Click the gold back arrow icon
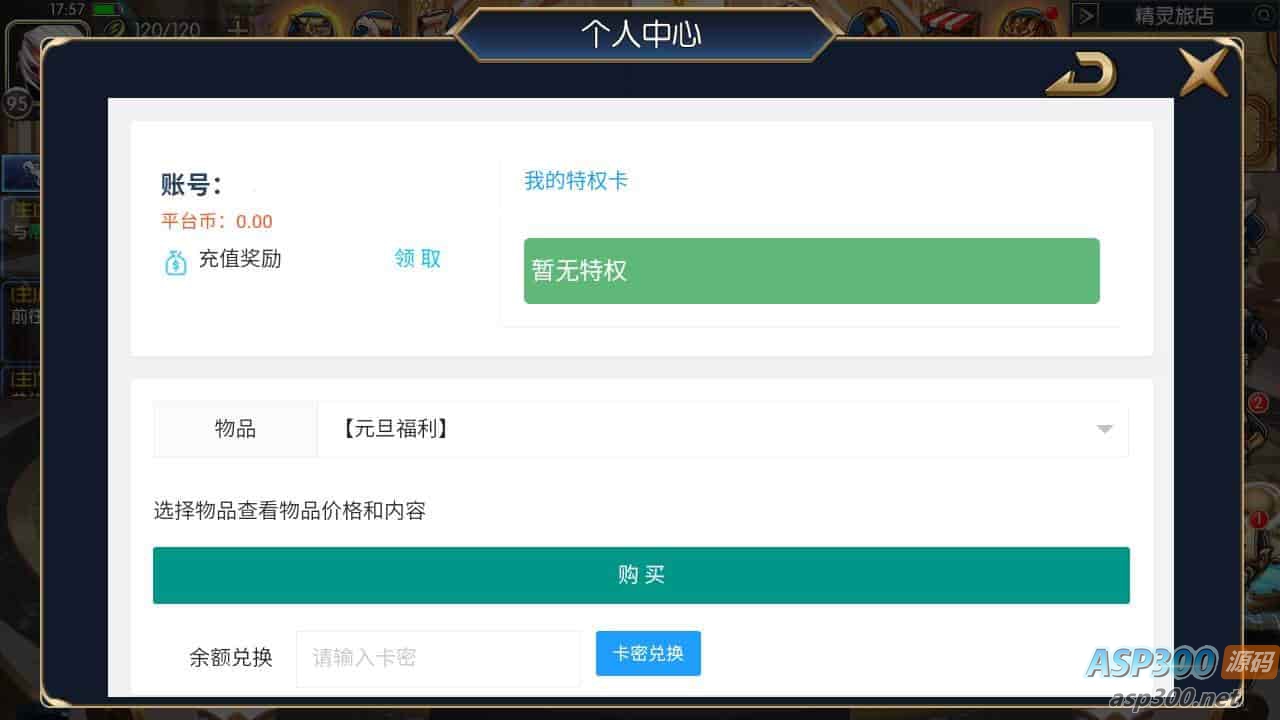Screen dimensions: 1280x720 coord(1081,73)
